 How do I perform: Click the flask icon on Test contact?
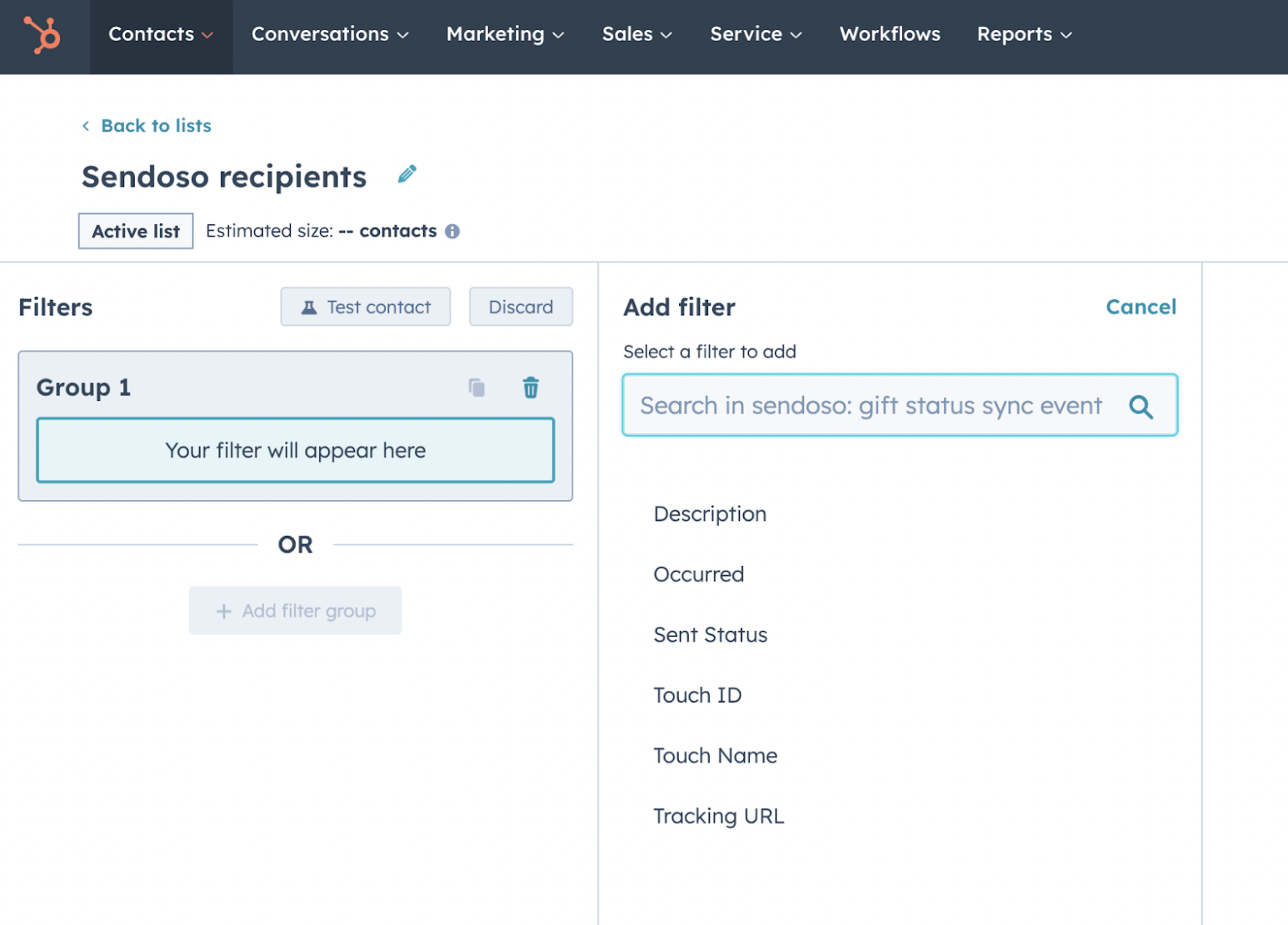[x=309, y=307]
